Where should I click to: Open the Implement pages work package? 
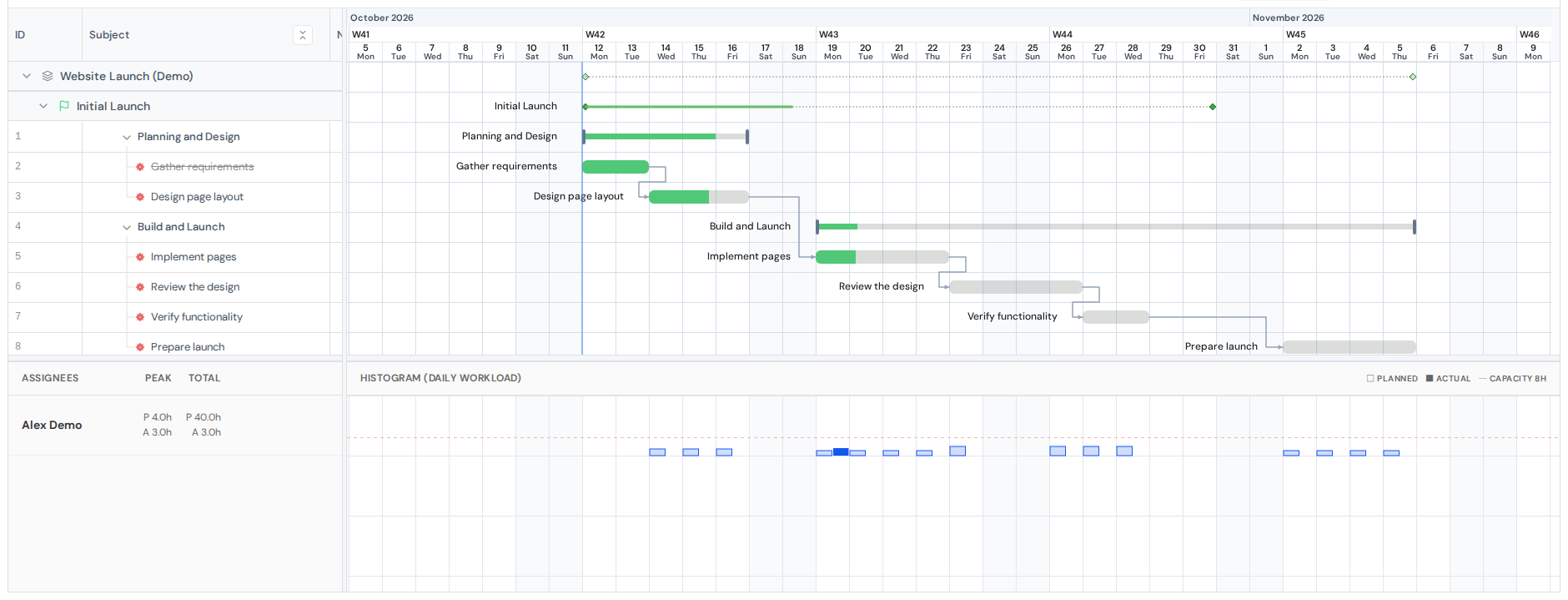tap(193, 257)
